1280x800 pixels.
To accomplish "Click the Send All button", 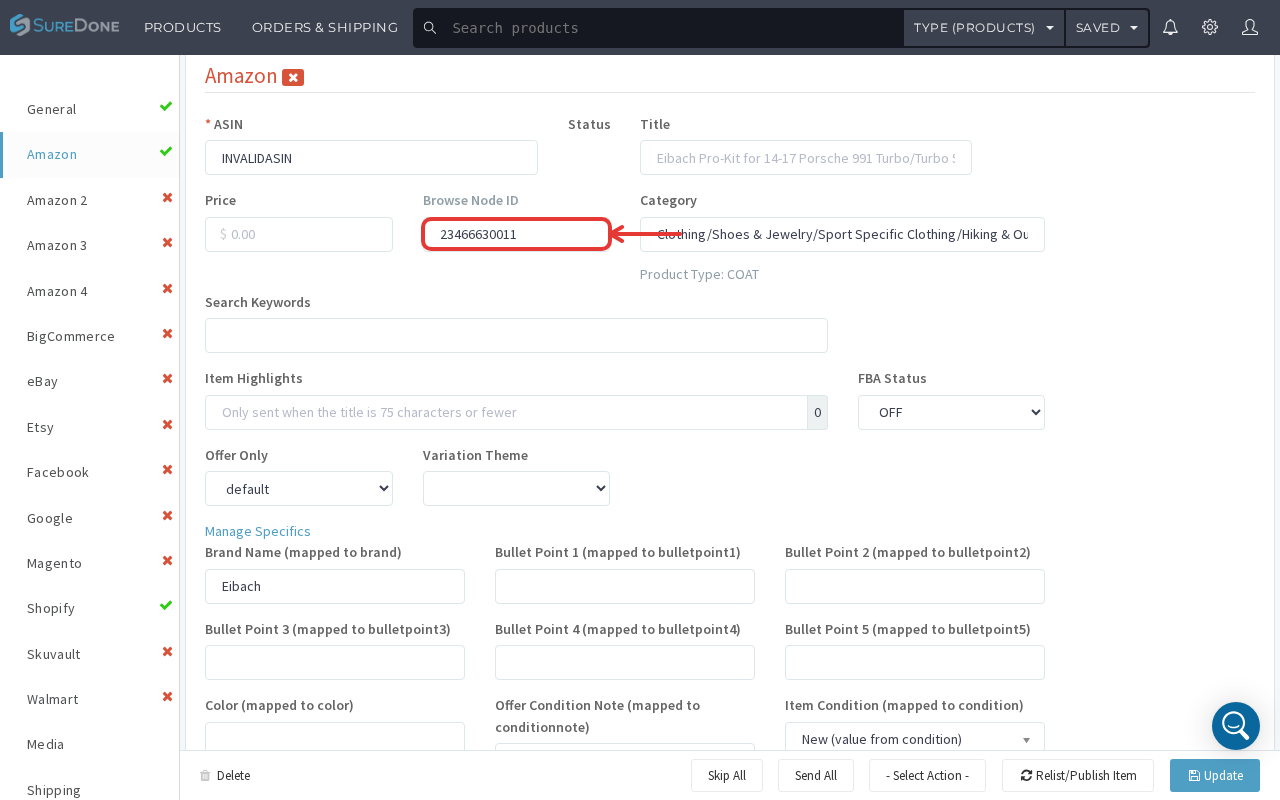I will pos(816,776).
